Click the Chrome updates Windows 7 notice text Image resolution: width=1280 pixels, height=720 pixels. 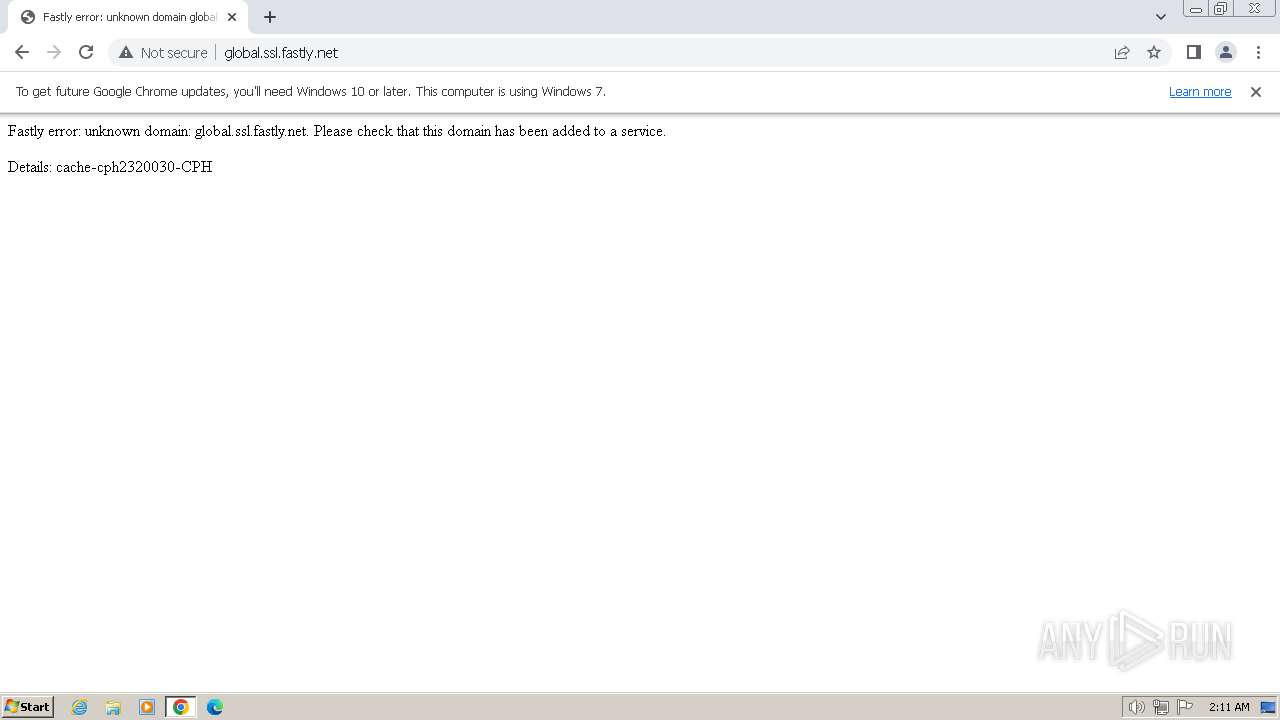pyautogui.click(x=311, y=91)
